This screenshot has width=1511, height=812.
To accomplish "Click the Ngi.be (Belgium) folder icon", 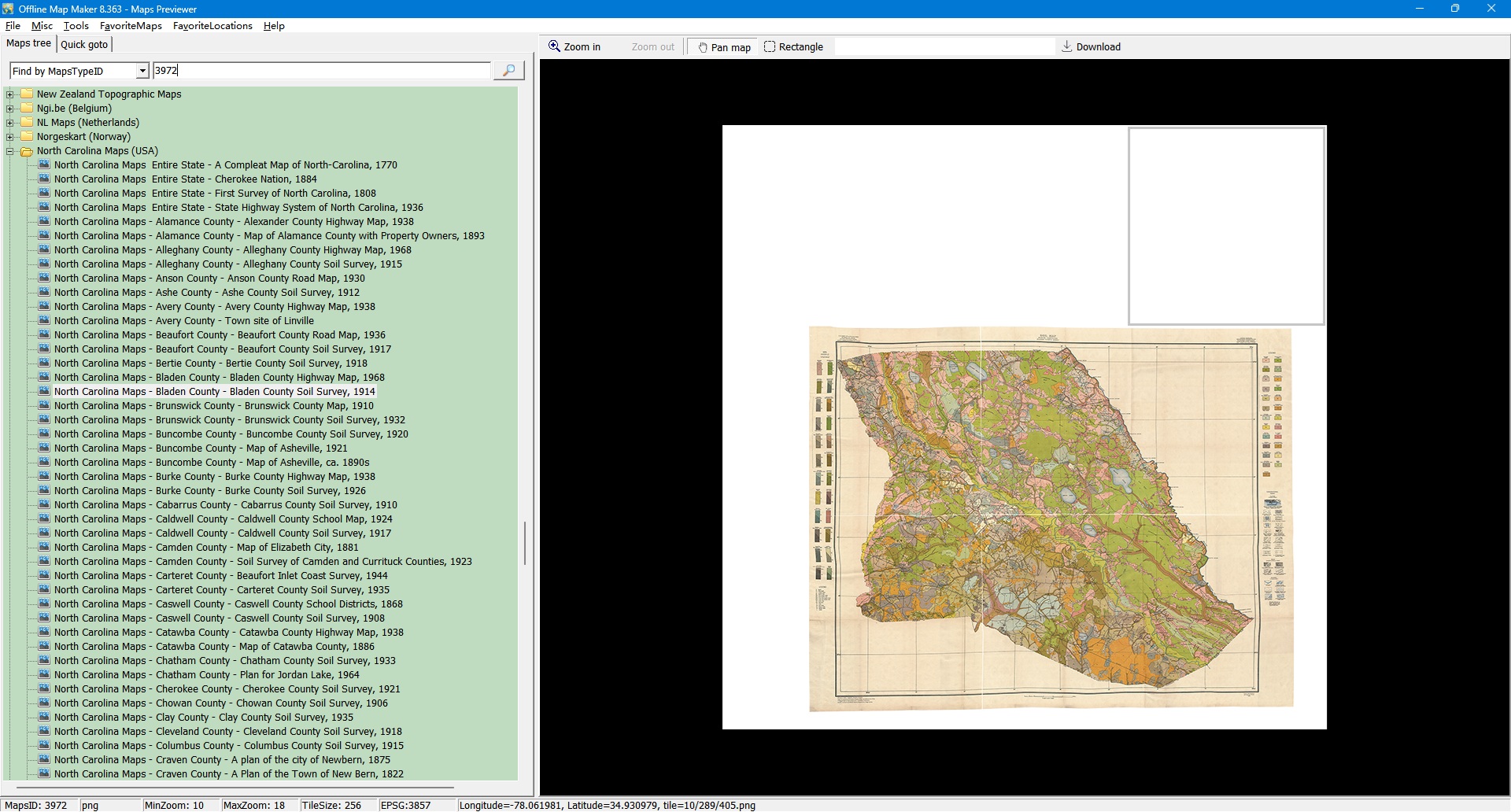I will click(27, 109).
